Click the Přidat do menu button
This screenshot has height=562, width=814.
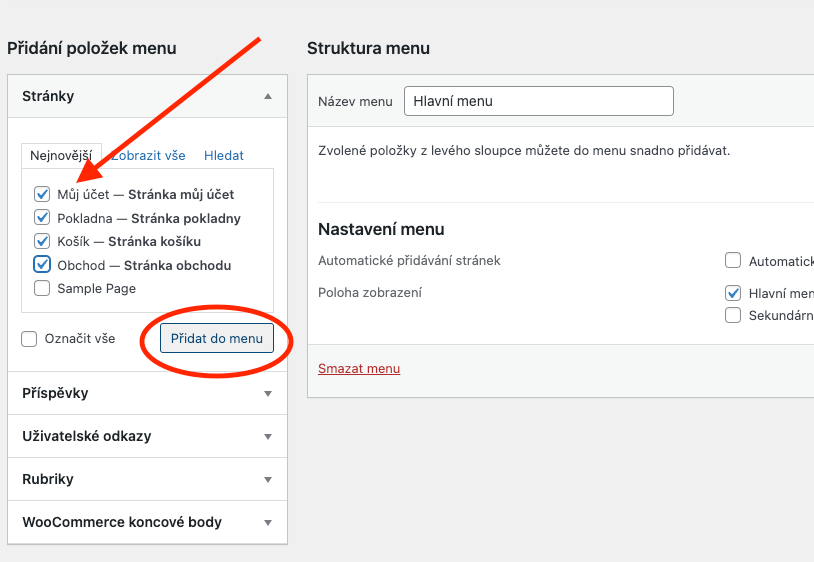point(217,338)
